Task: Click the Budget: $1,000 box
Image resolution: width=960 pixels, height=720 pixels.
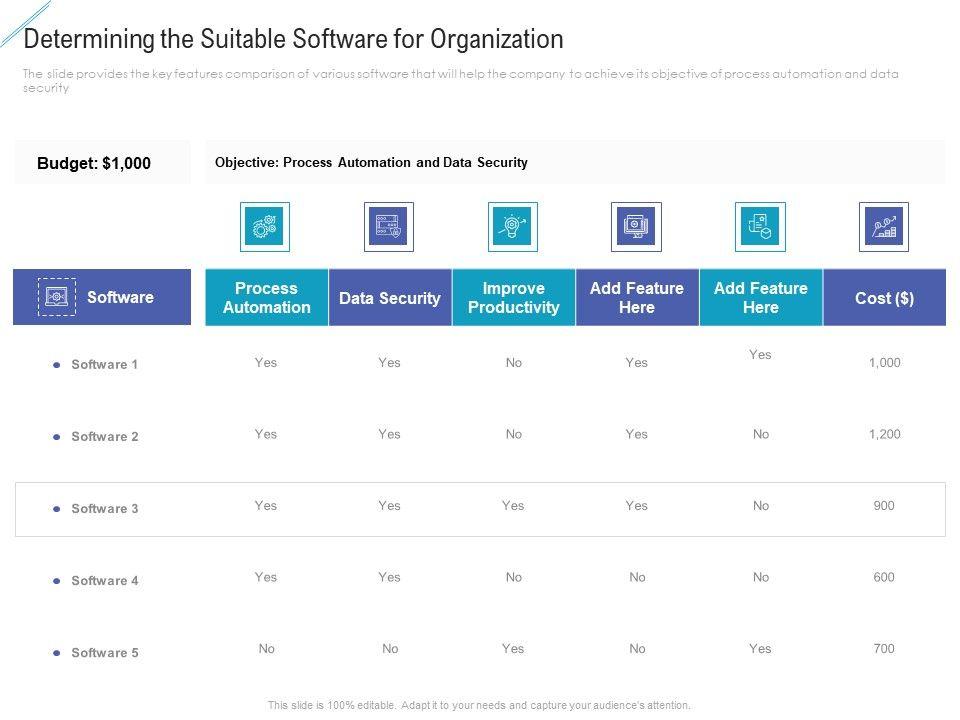Action: point(102,163)
